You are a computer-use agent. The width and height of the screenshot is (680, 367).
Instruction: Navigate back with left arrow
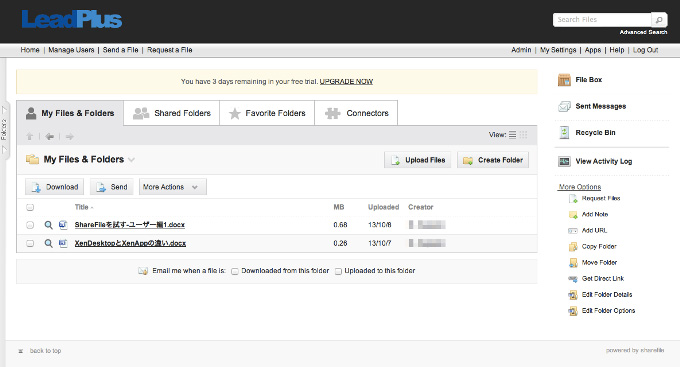[49, 136]
